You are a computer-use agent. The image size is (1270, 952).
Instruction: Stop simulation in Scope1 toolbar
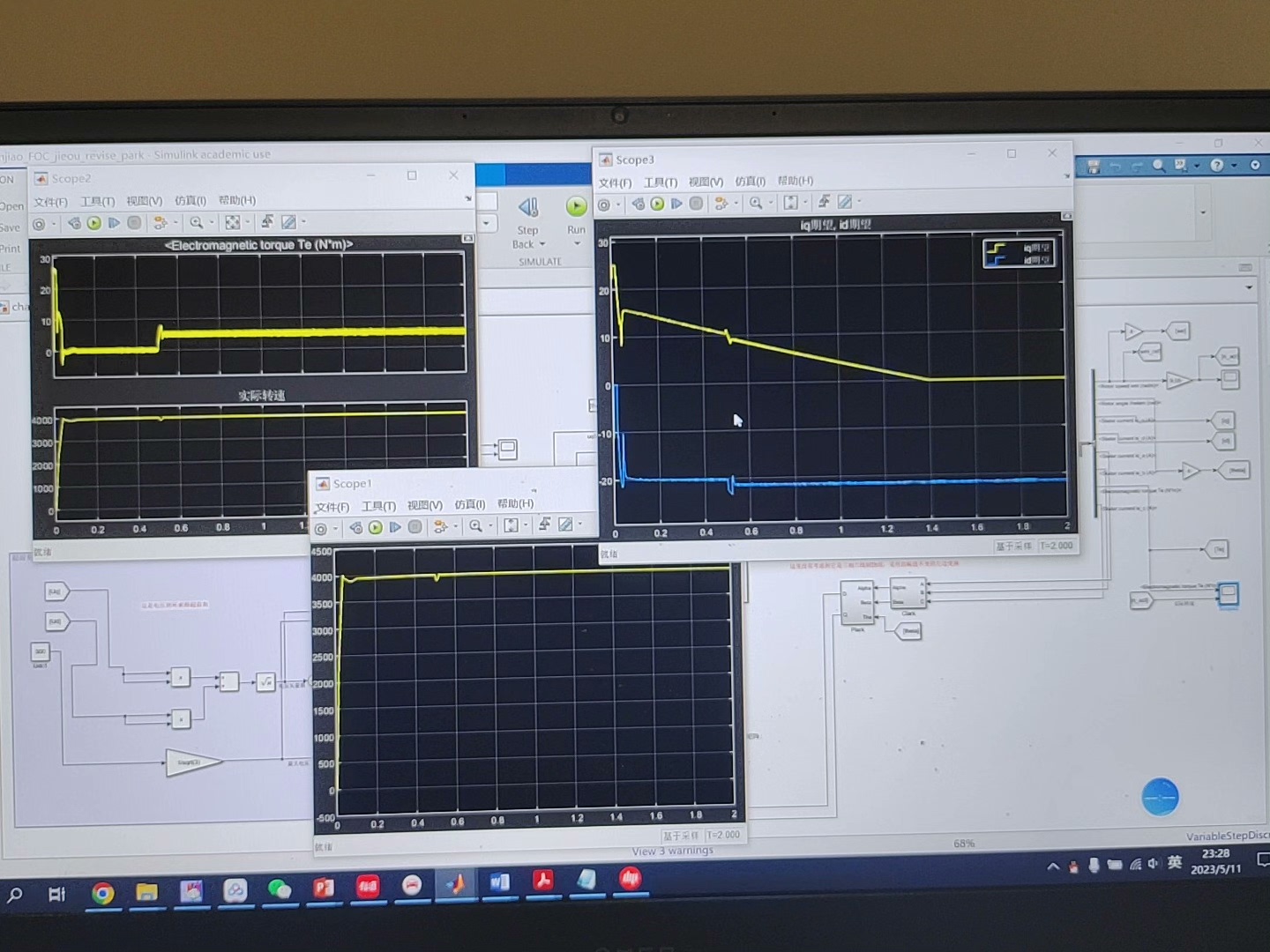[x=415, y=527]
